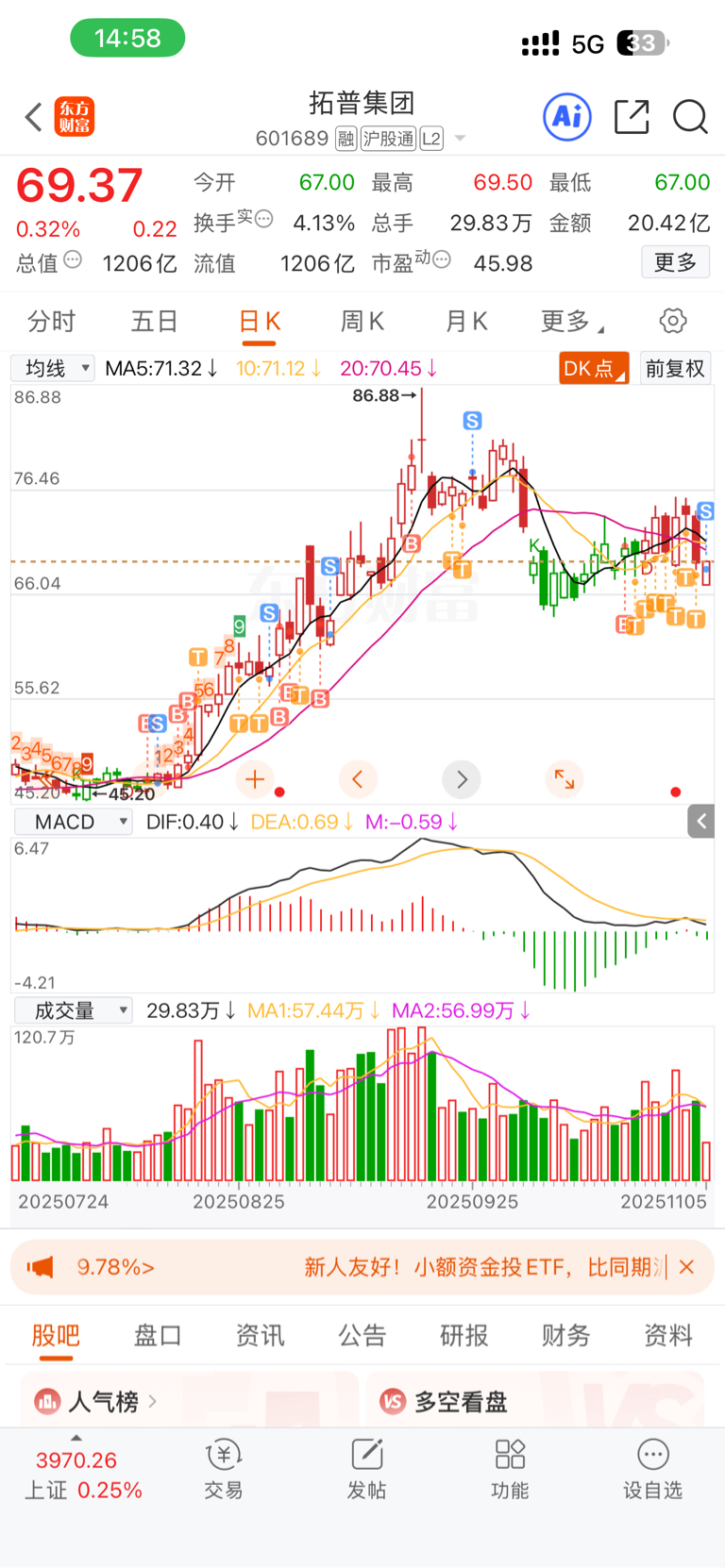The image size is (725, 1568).
Task: Open 股吧 tab
Action: pos(56,1335)
